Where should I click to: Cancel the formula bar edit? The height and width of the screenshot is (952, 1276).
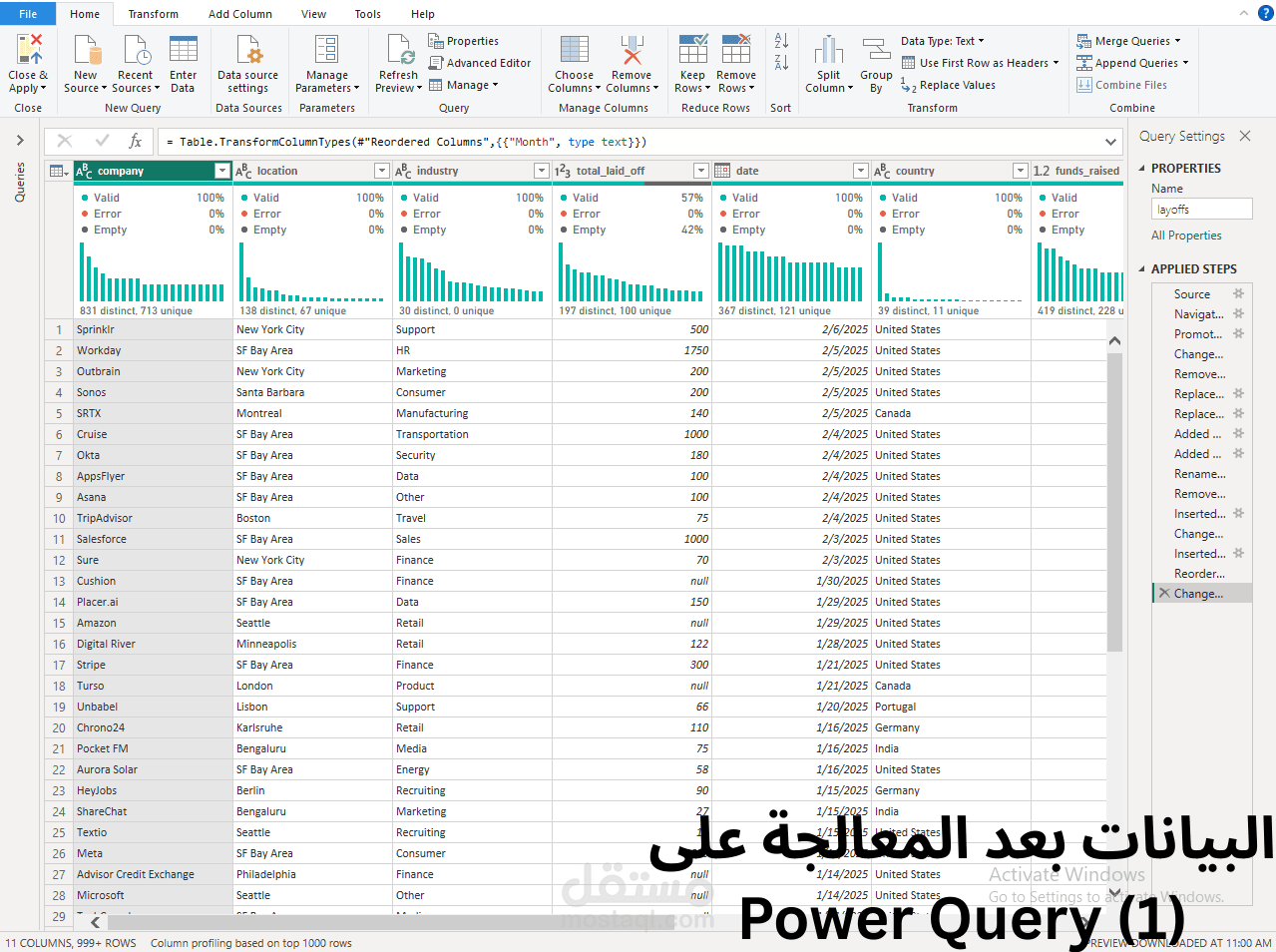pyautogui.click(x=65, y=142)
